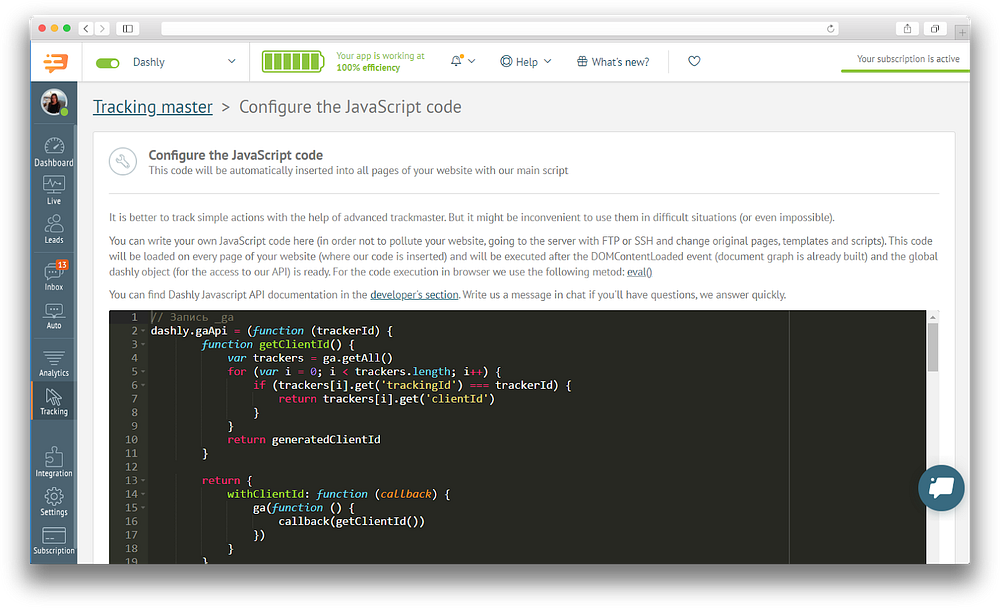Viewport: 1000px width, 608px height.
Task: Expand the Dashly app selector chevron
Action: 232,61
